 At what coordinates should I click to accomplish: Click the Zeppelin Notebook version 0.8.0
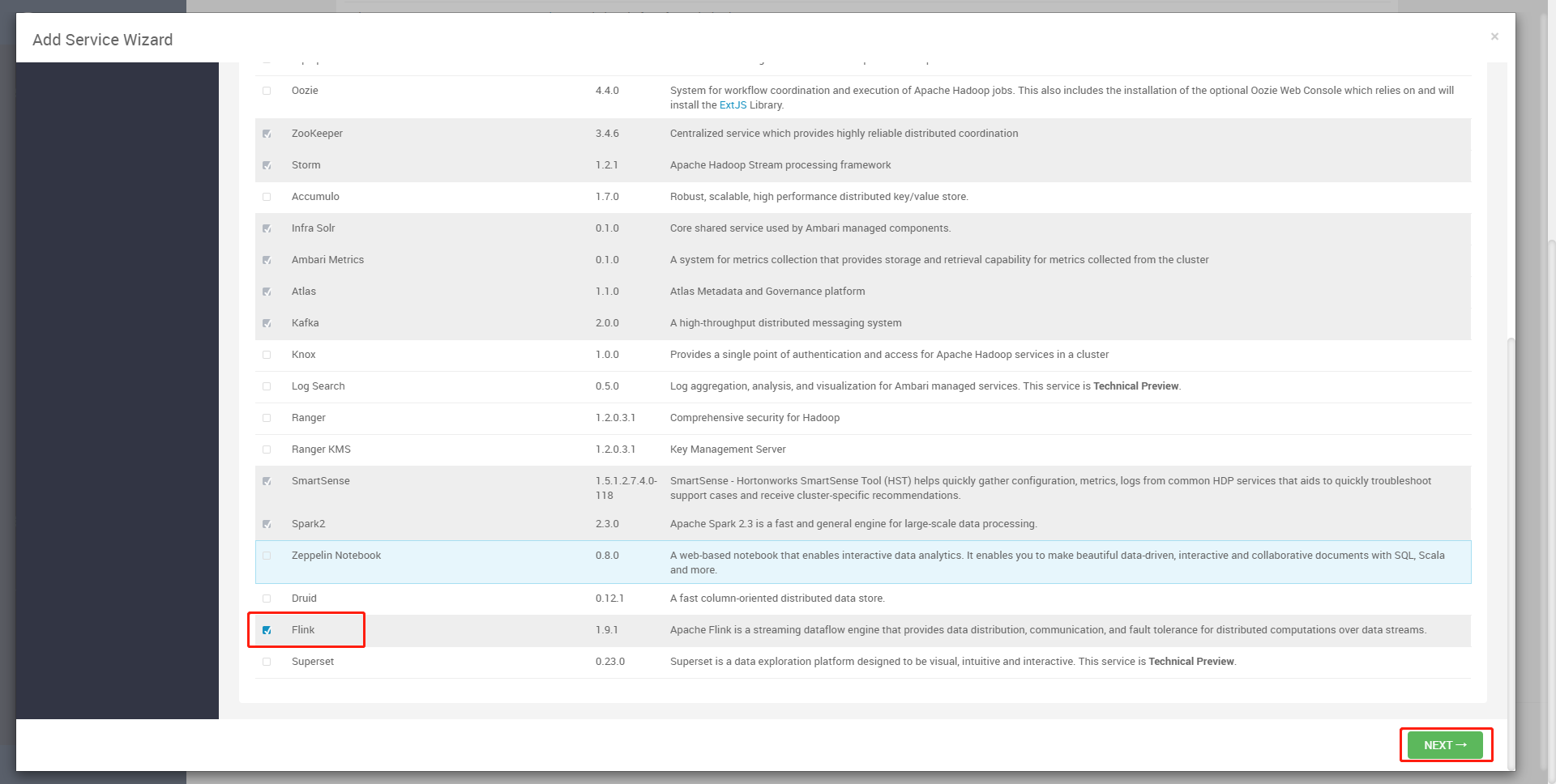607,556
